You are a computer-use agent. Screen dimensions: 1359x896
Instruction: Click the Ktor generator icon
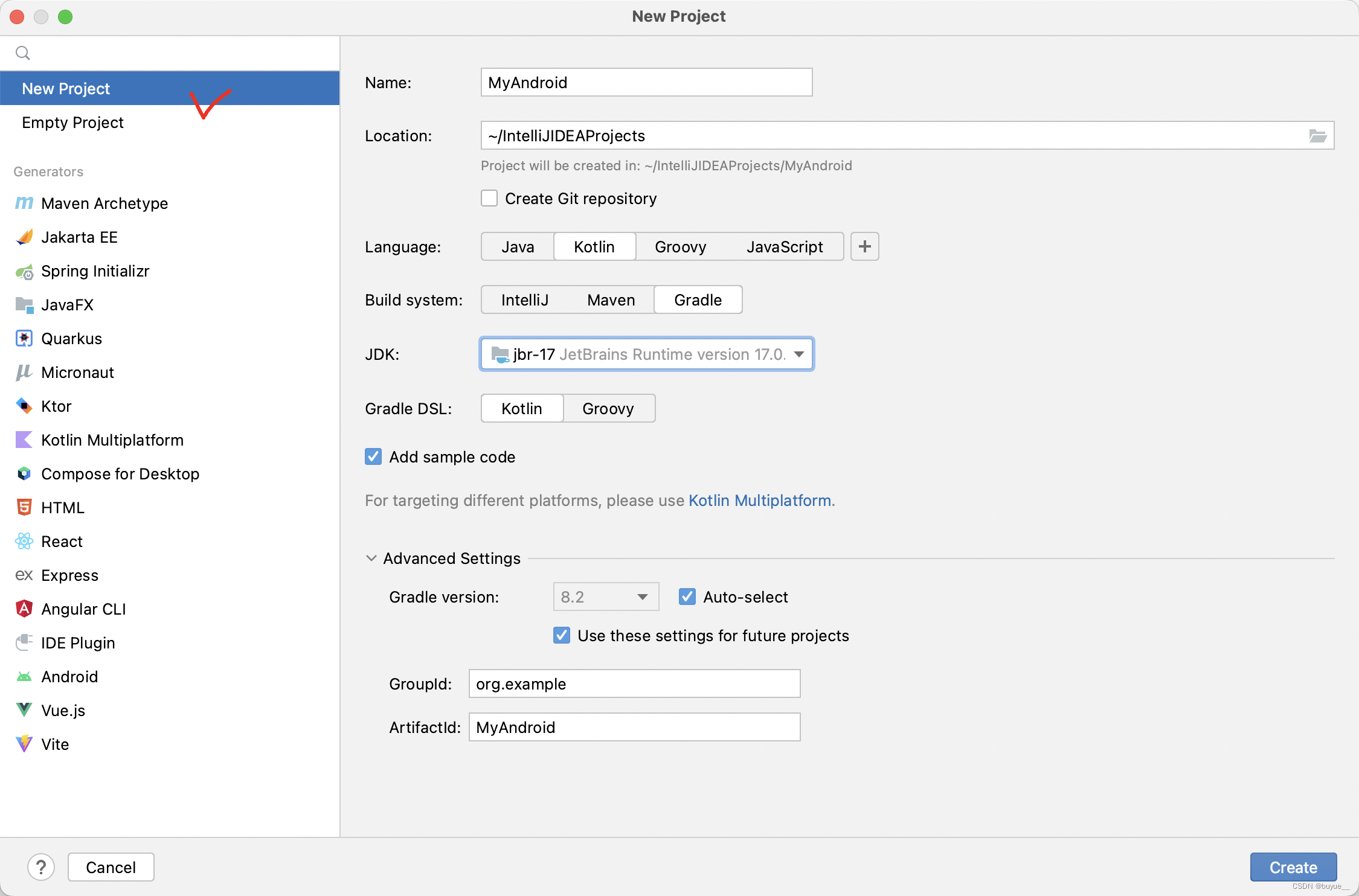pyautogui.click(x=24, y=406)
